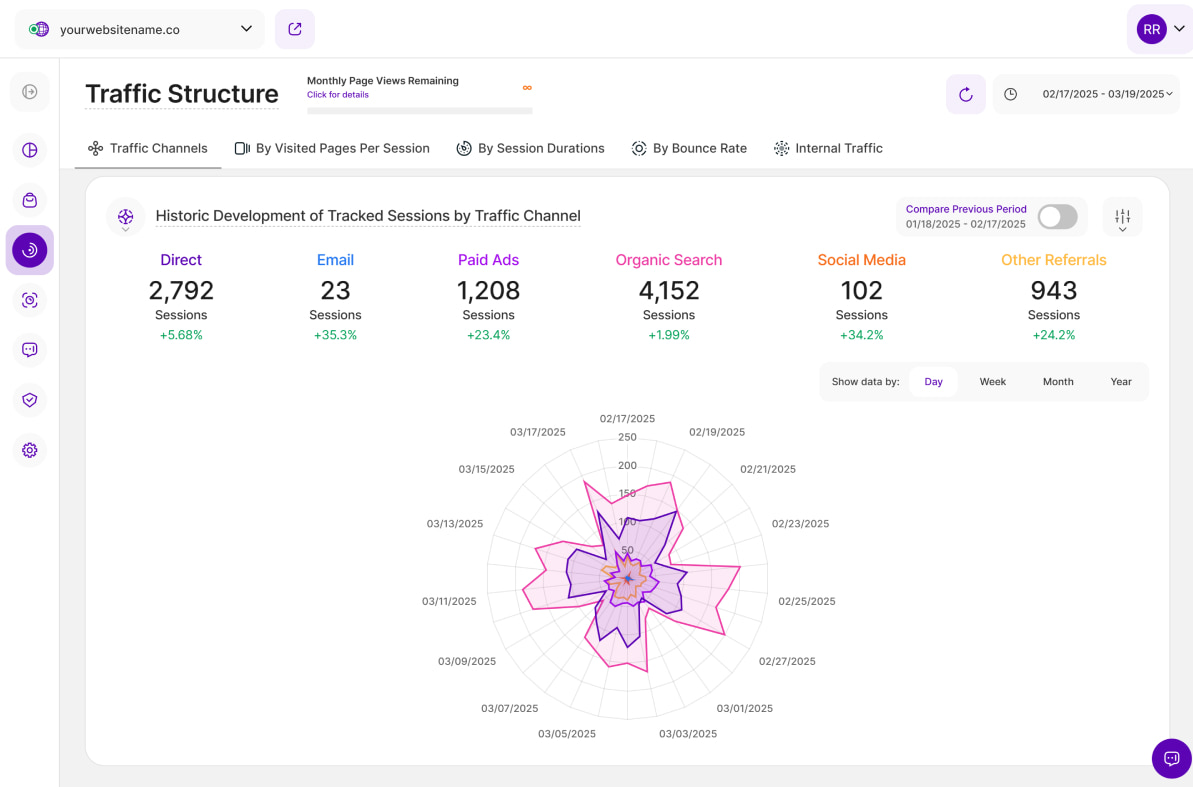The image size is (1193, 787).
Task: Switch to By Bounce Rate tab
Action: coord(689,148)
